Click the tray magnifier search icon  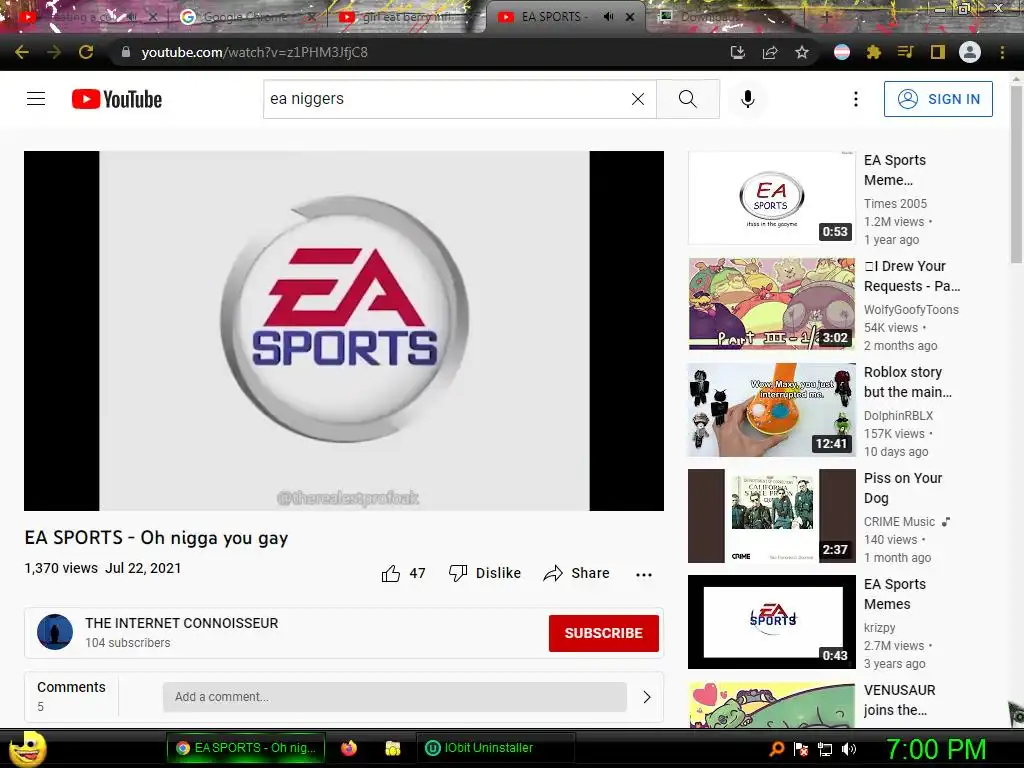[x=777, y=749]
